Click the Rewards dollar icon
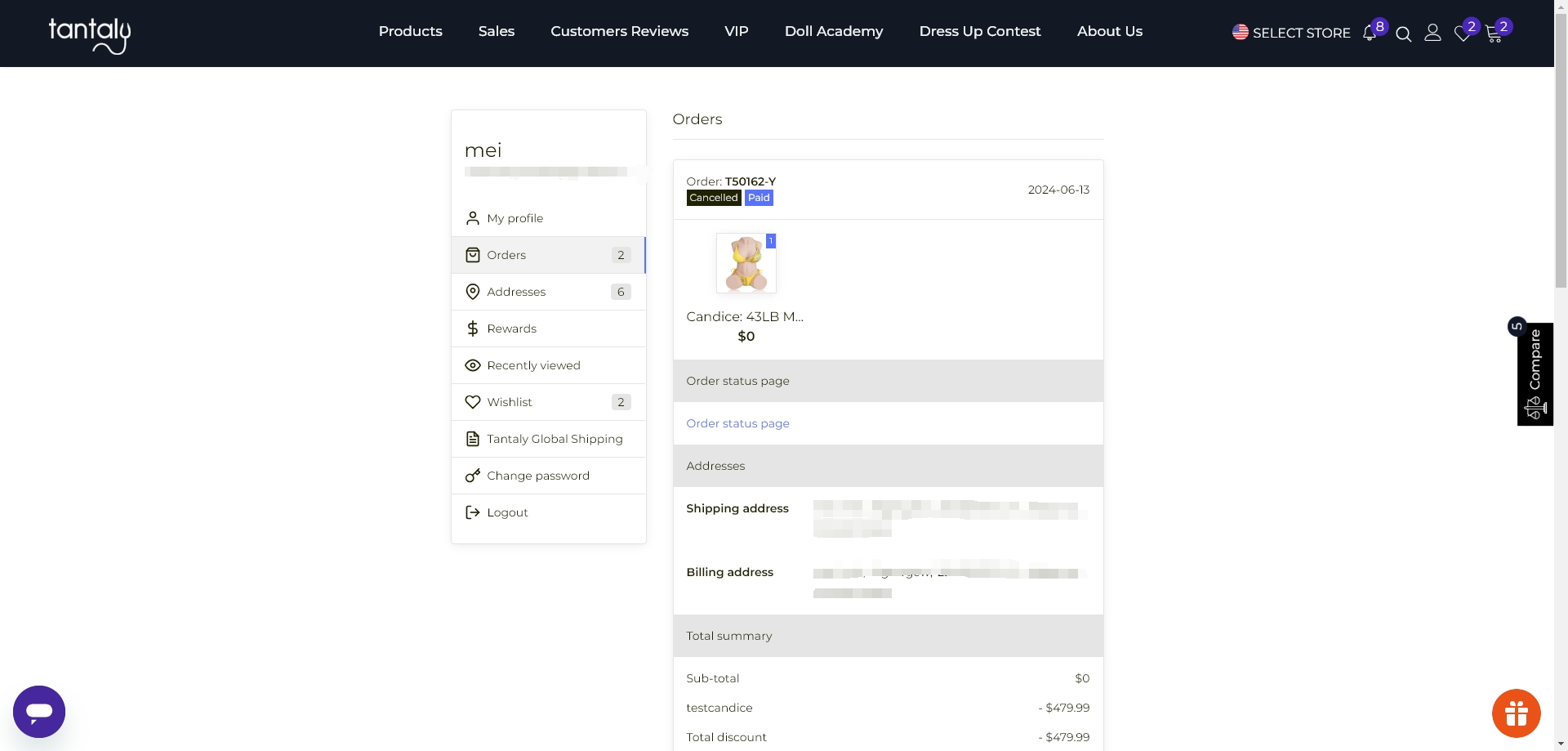This screenshot has width=1568, height=751. pyautogui.click(x=473, y=329)
